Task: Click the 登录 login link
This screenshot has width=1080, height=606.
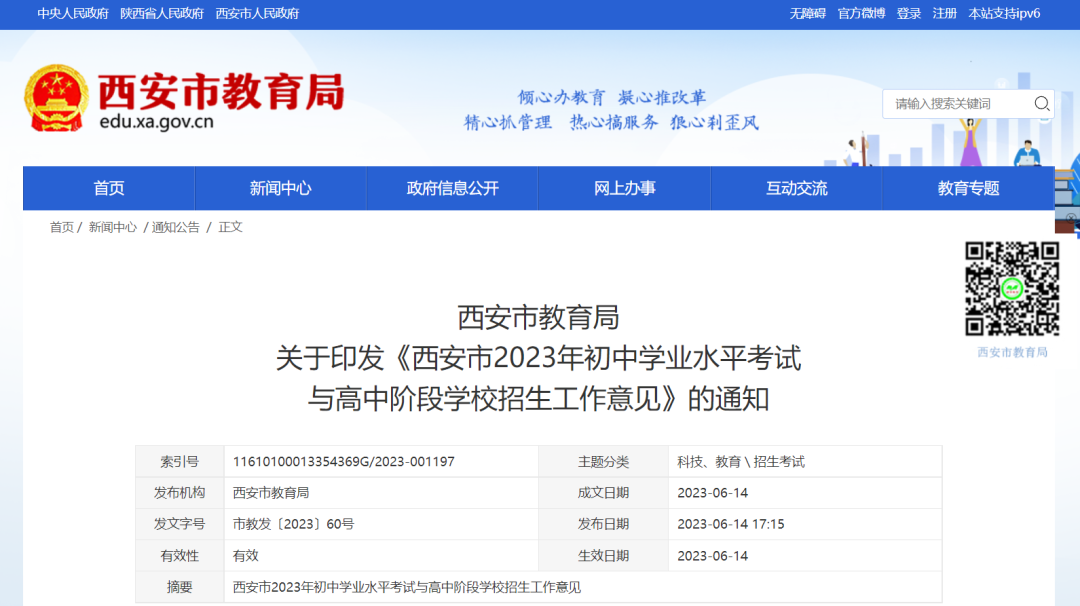Action: tap(909, 14)
